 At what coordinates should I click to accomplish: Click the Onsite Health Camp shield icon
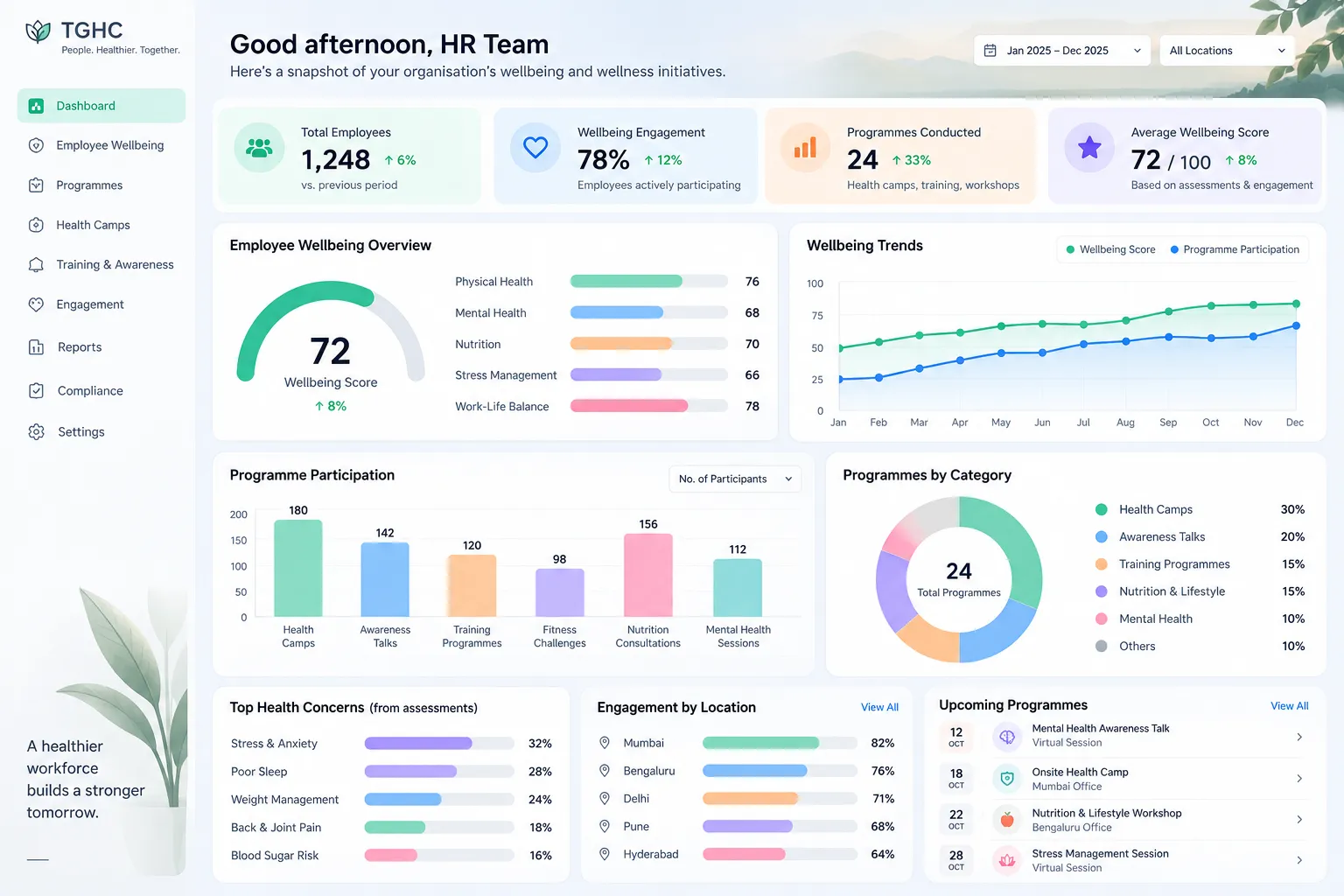click(1007, 779)
